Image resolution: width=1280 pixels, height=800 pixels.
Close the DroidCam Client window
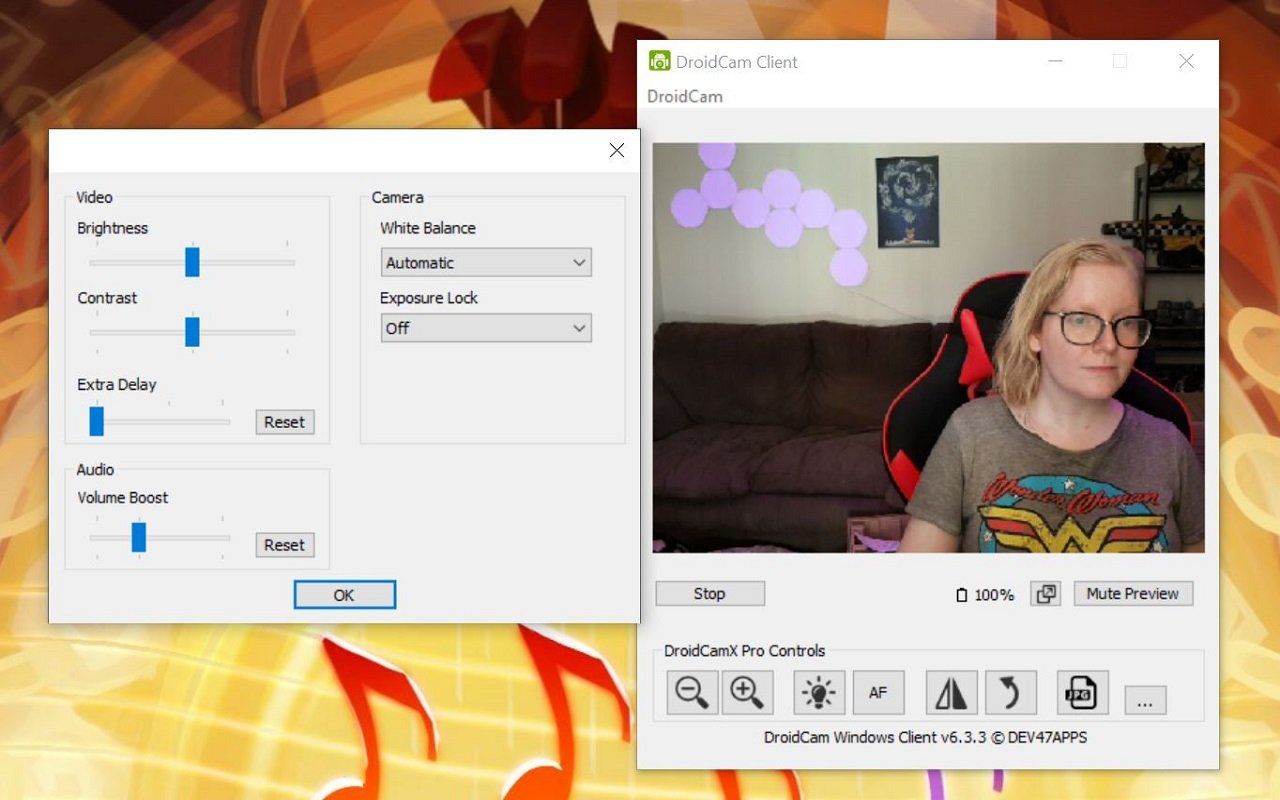click(x=1186, y=61)
